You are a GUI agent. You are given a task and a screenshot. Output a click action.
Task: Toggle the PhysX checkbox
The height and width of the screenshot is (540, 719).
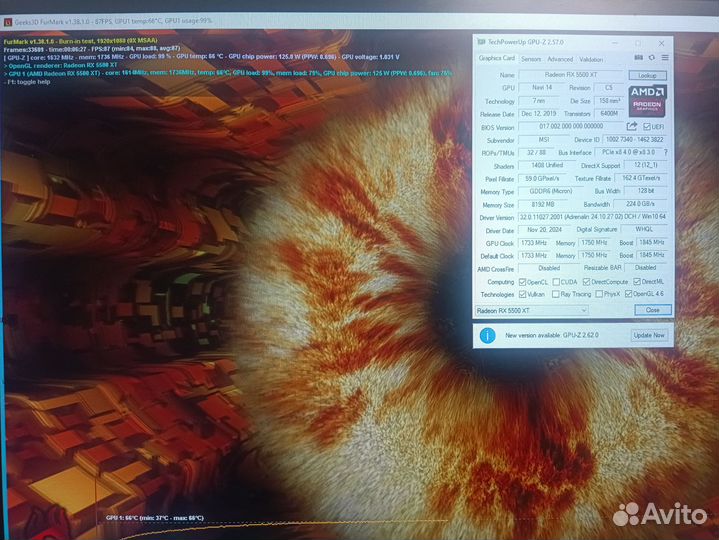(599, 294)
